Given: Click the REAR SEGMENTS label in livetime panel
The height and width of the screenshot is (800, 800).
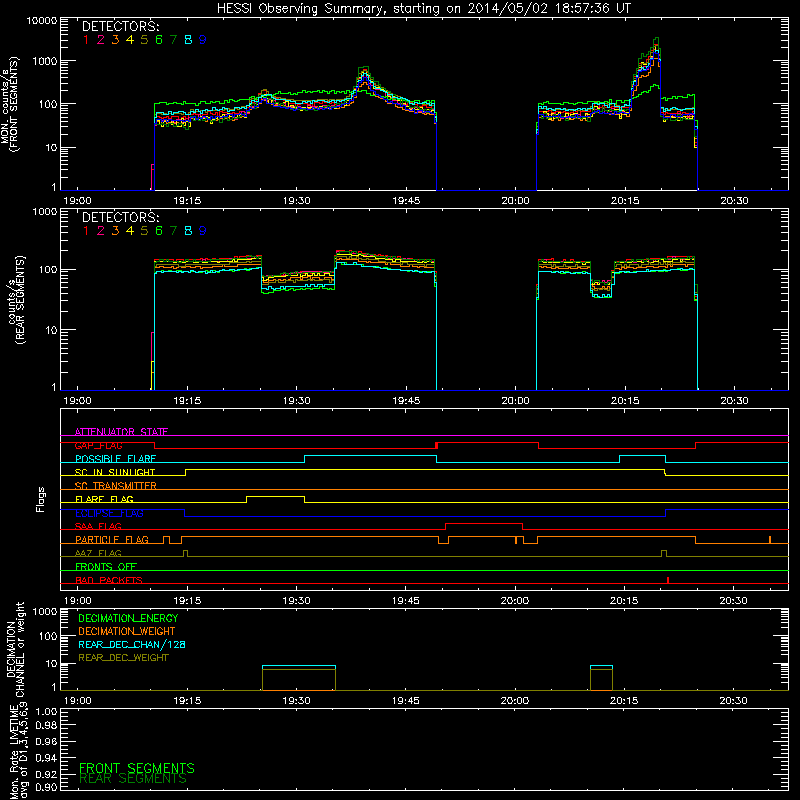Looking at the screenshot, I should point(133,779).
